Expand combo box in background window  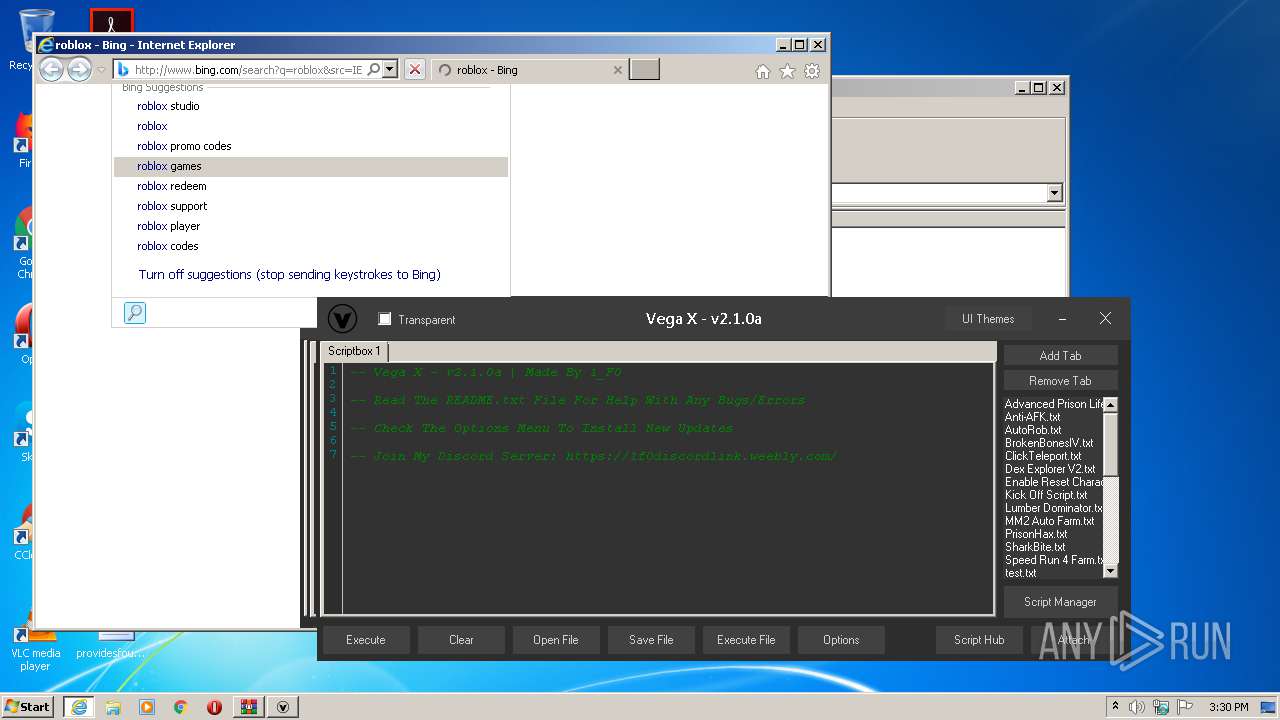click(1054, 193)
